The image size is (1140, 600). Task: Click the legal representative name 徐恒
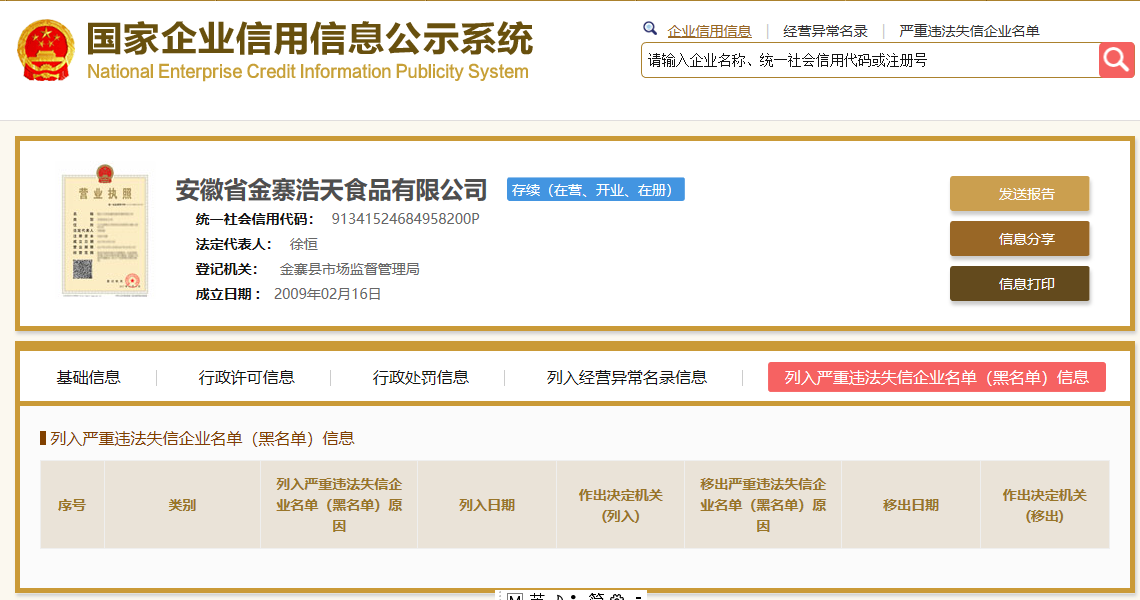coord(303,244)
